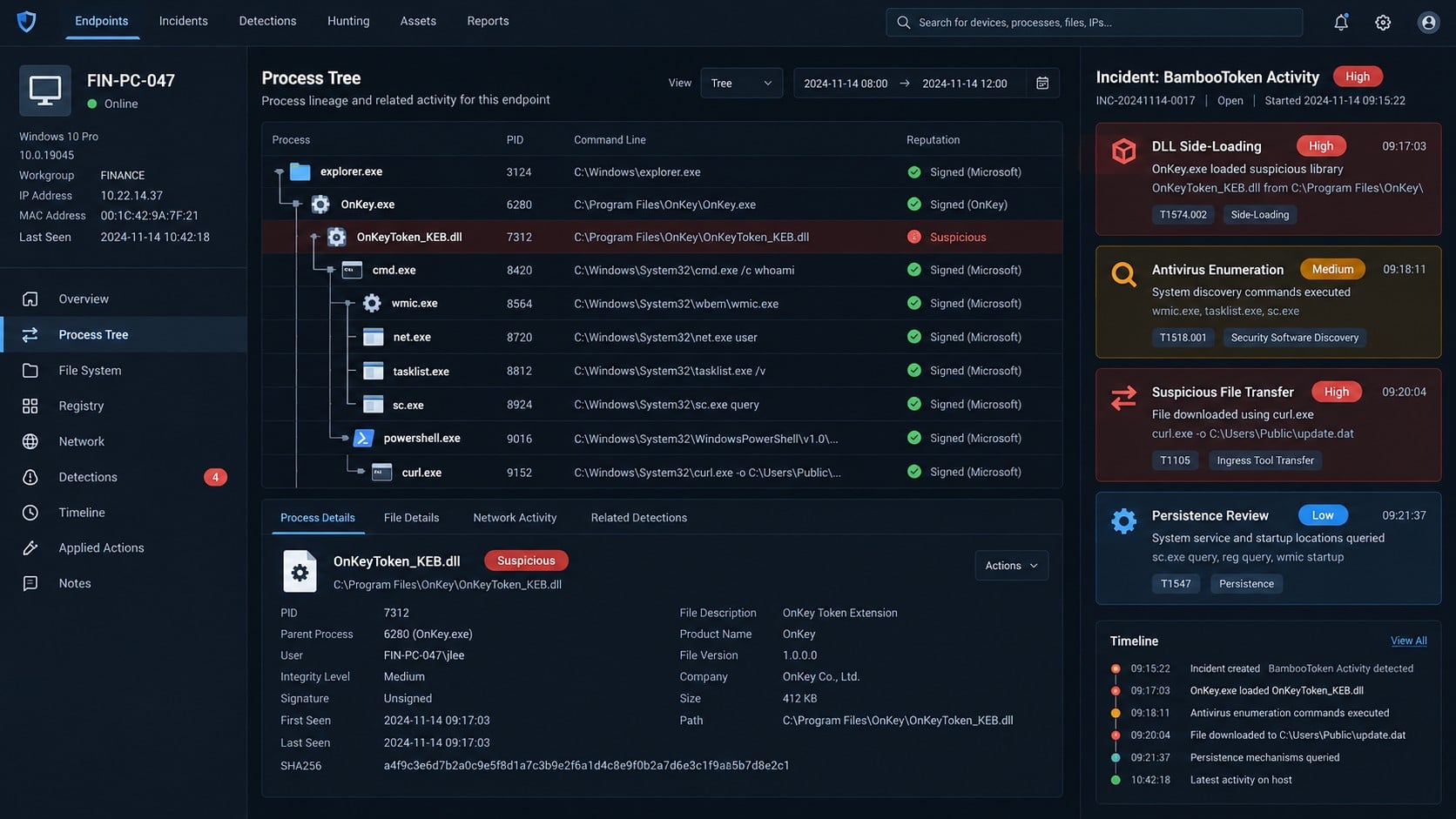Click the Antivirus Enumeration magnifier icon
The image size is (1456, 819).
pyautogui.click(x=1123, y=275)
